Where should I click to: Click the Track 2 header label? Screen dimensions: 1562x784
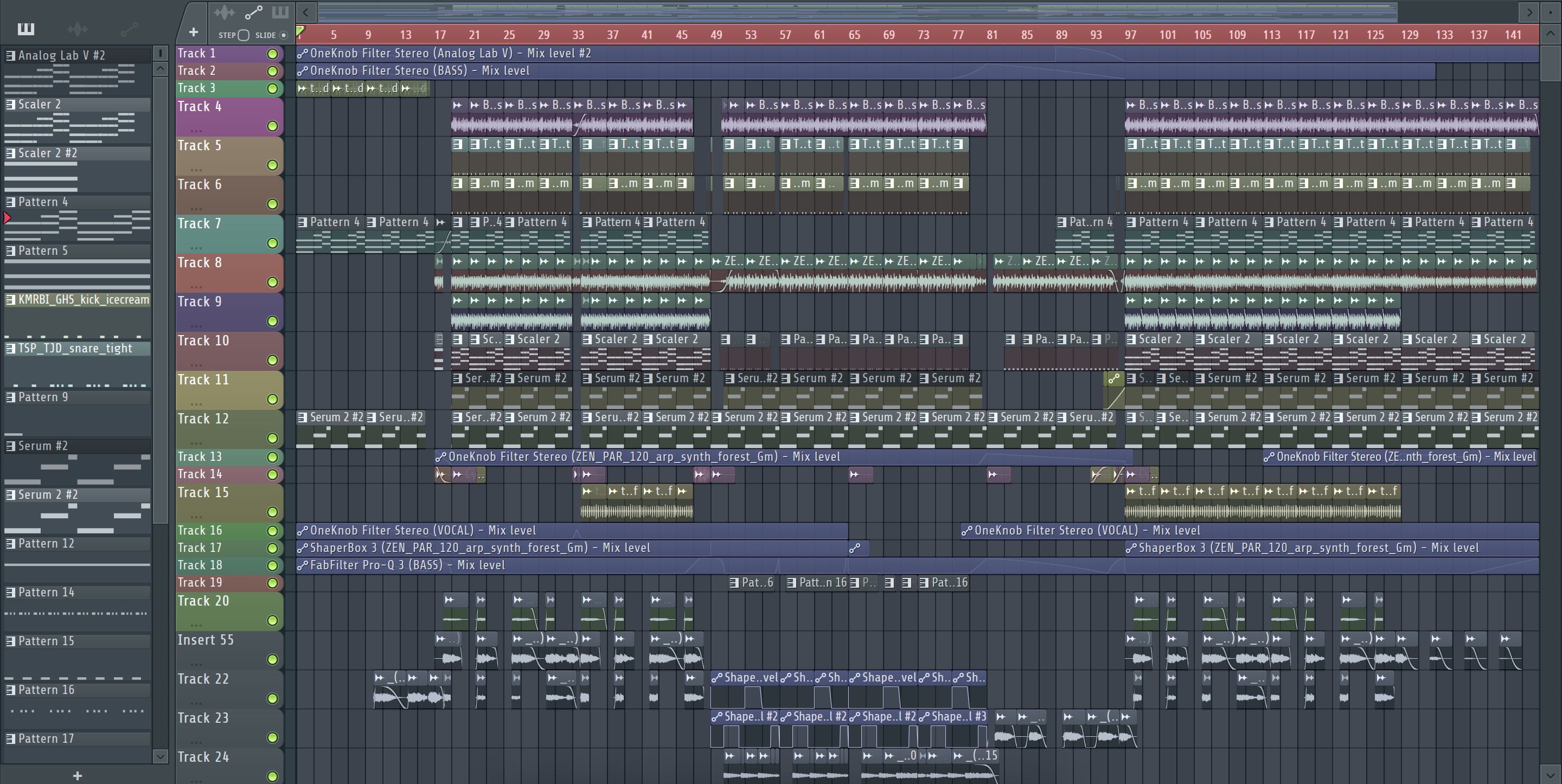tap(196, 71)
